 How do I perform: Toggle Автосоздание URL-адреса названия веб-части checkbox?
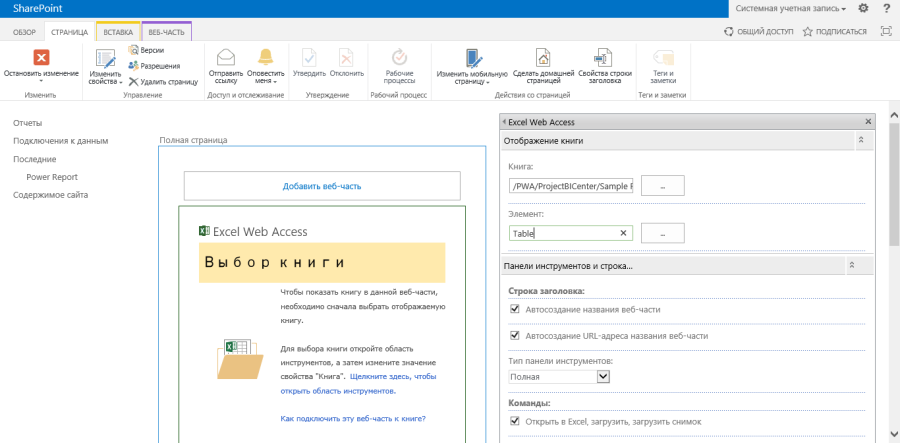coord(514,336)
